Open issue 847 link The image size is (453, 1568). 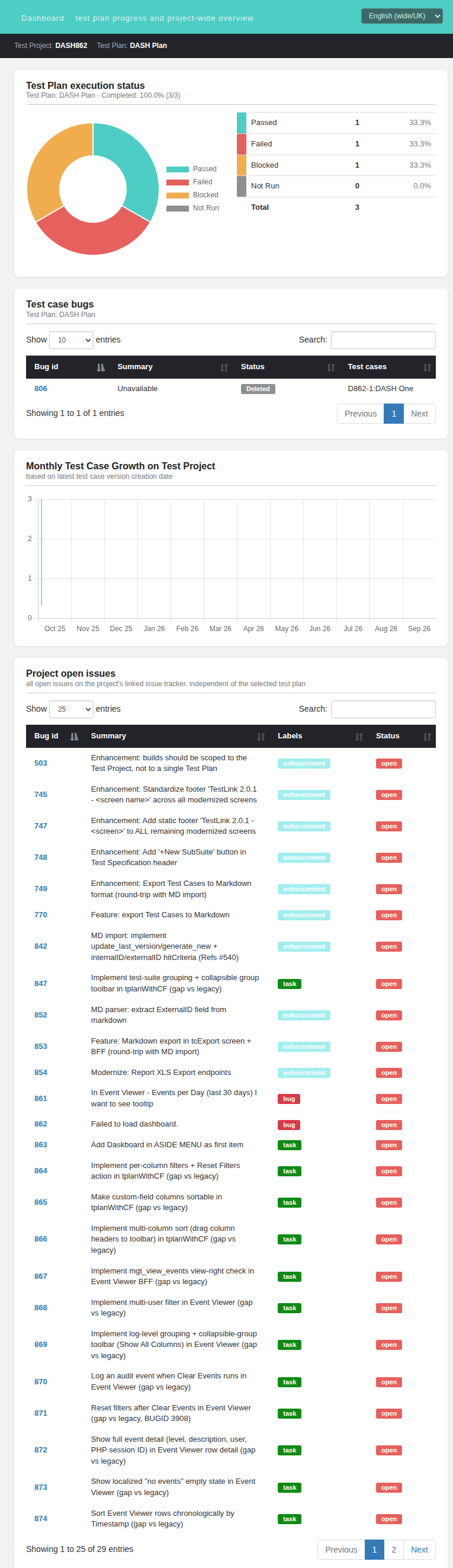click(x=41, y=983)
